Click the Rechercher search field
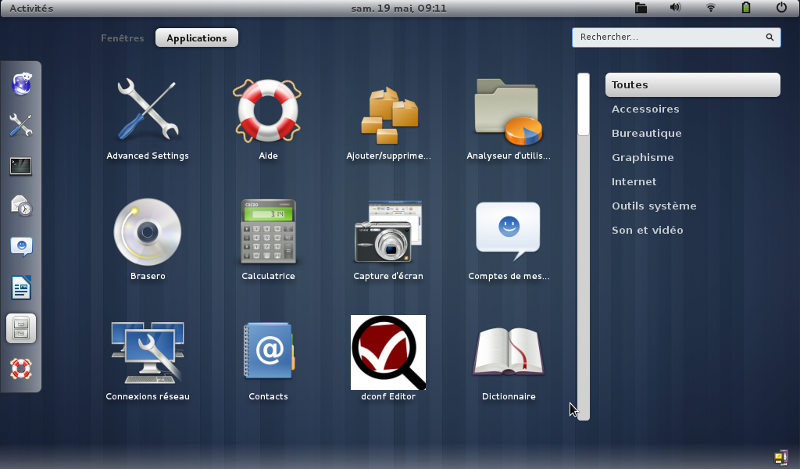 tap(670, 37)
